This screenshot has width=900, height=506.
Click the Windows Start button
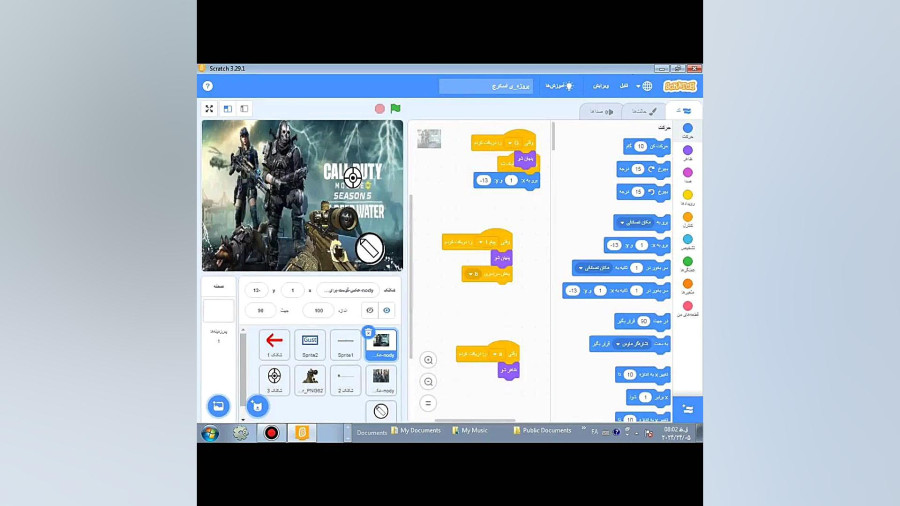tap(210, 433)
